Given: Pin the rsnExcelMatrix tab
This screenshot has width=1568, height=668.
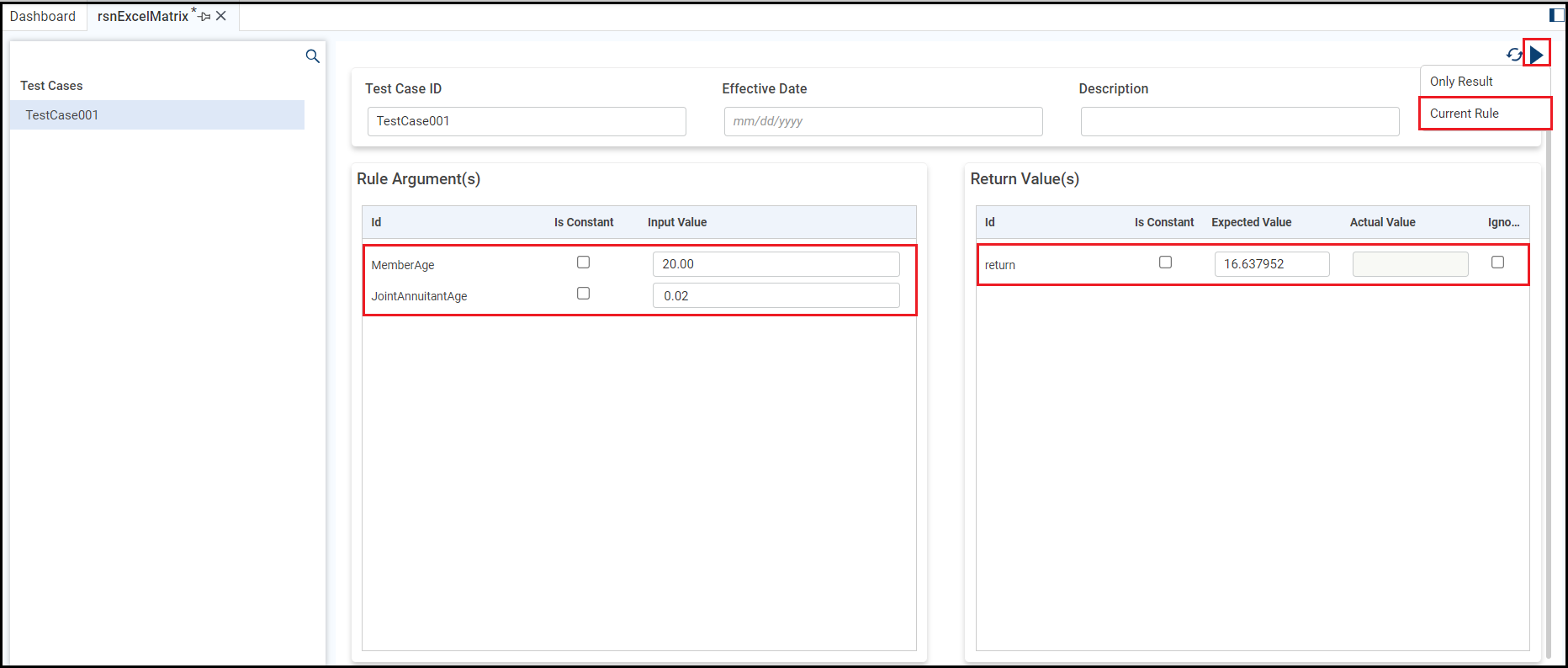Looking at the screenshot, I should click(x=204, y=17).
